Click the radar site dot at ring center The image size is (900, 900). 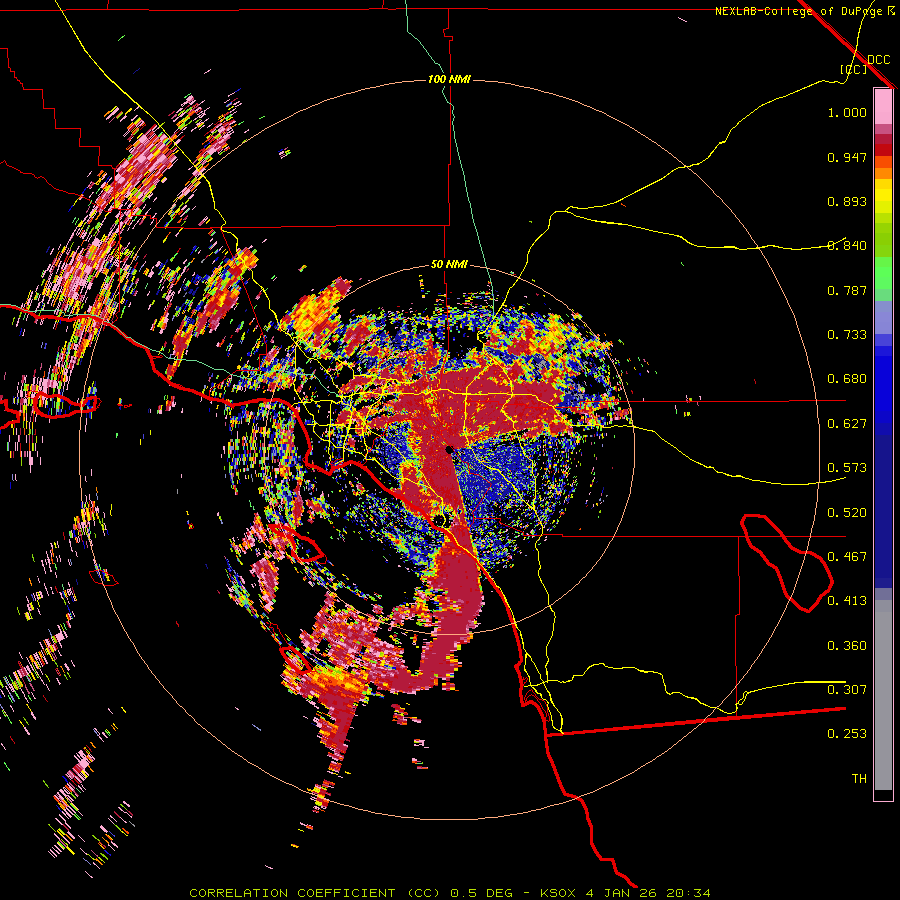tap(449, 450)
